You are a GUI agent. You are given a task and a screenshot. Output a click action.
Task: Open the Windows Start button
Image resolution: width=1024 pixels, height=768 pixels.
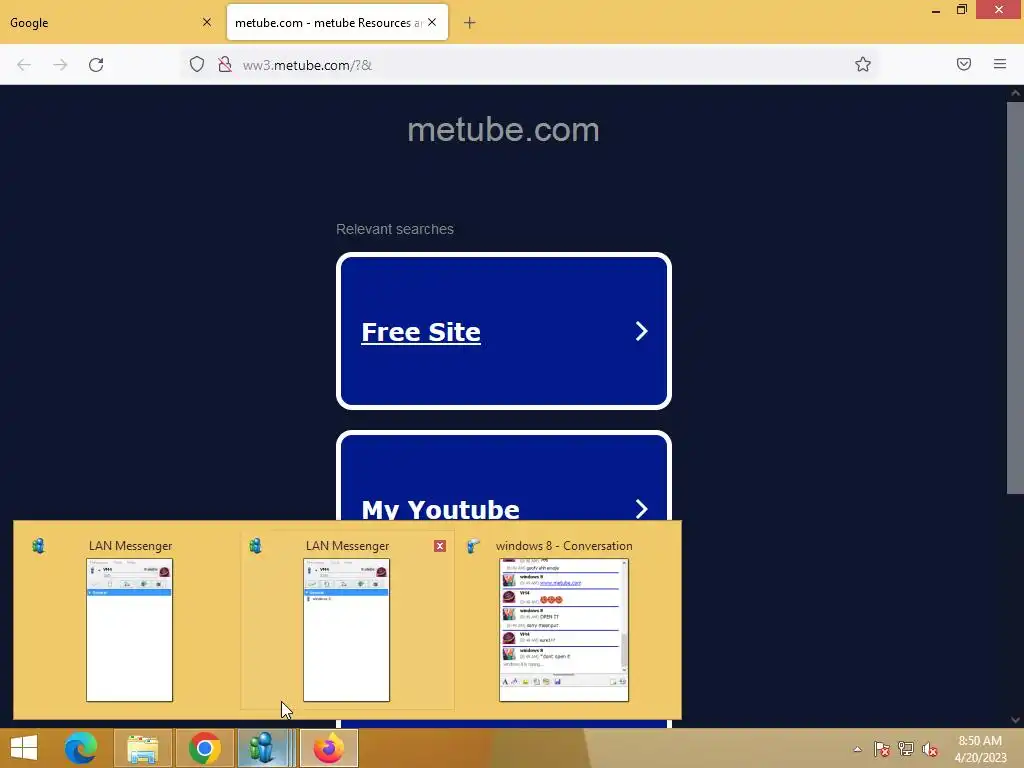pos(24,748)
